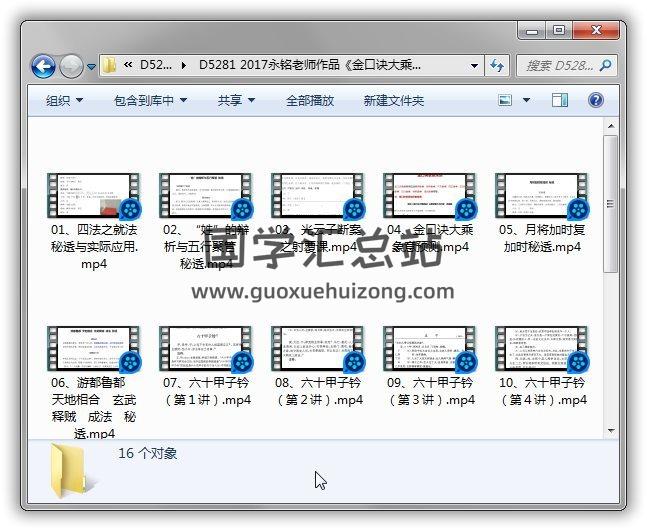Expand the address bar history dropdown
Screen dimensions: 647x531
pos(474,66)
